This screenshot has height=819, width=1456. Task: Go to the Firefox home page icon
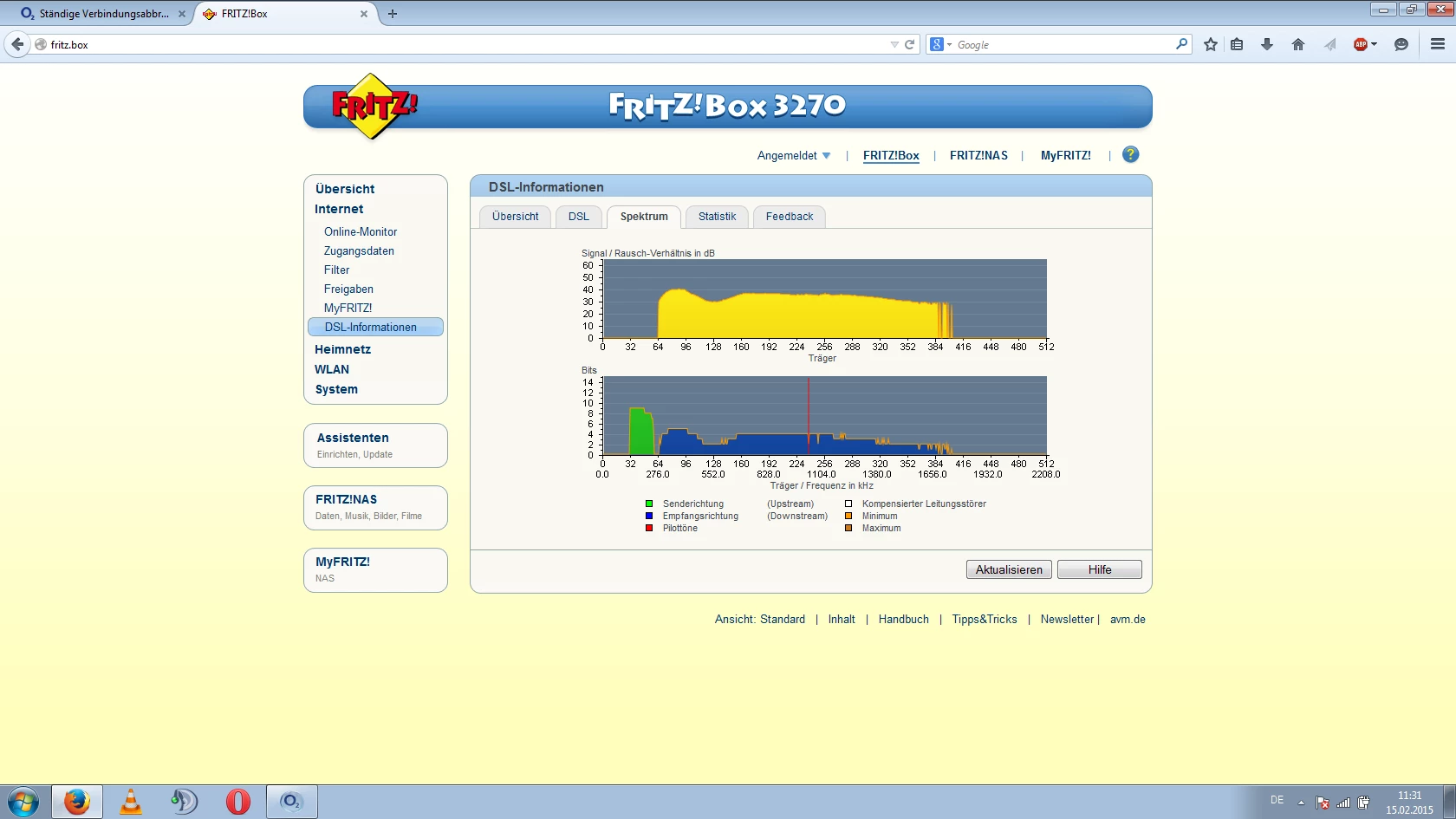click(1297, 44)
